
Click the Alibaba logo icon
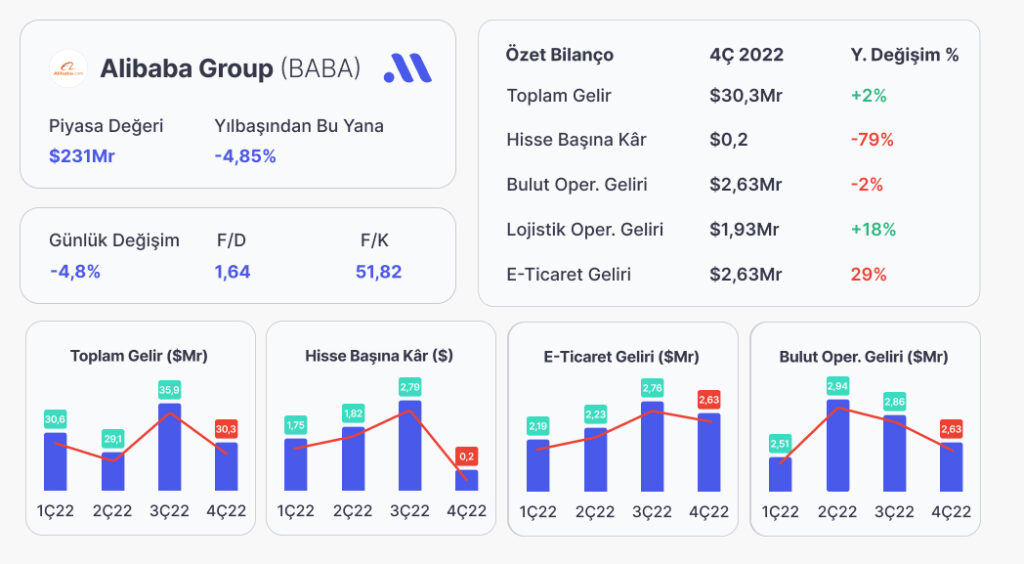pyautogui.click(x=68, y=69)
